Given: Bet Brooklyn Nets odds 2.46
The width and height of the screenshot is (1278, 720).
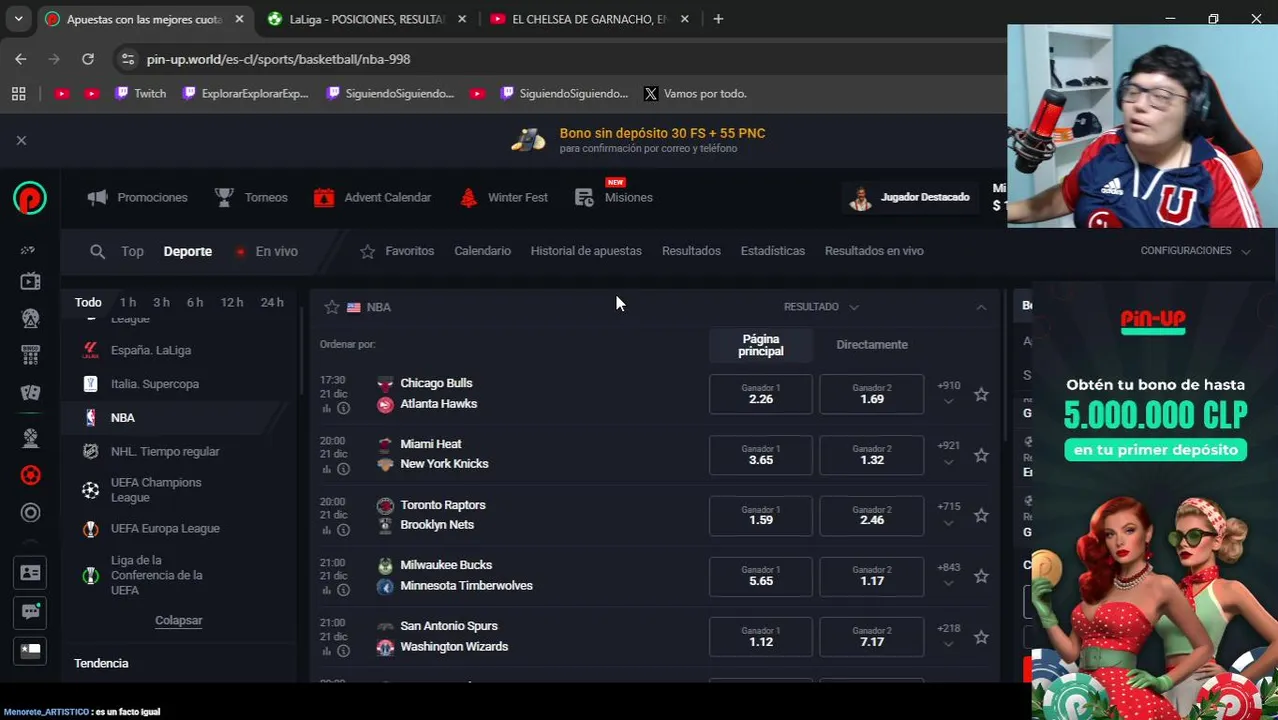Looking at the screenshot, I should [x=872, y=516].
